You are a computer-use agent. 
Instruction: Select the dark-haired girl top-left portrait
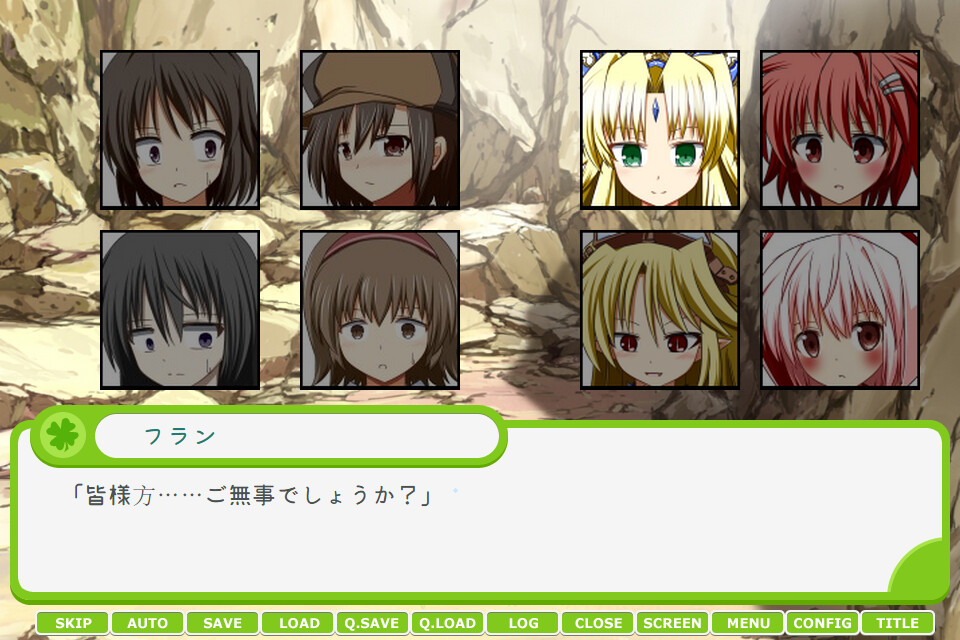pos(180,130)
